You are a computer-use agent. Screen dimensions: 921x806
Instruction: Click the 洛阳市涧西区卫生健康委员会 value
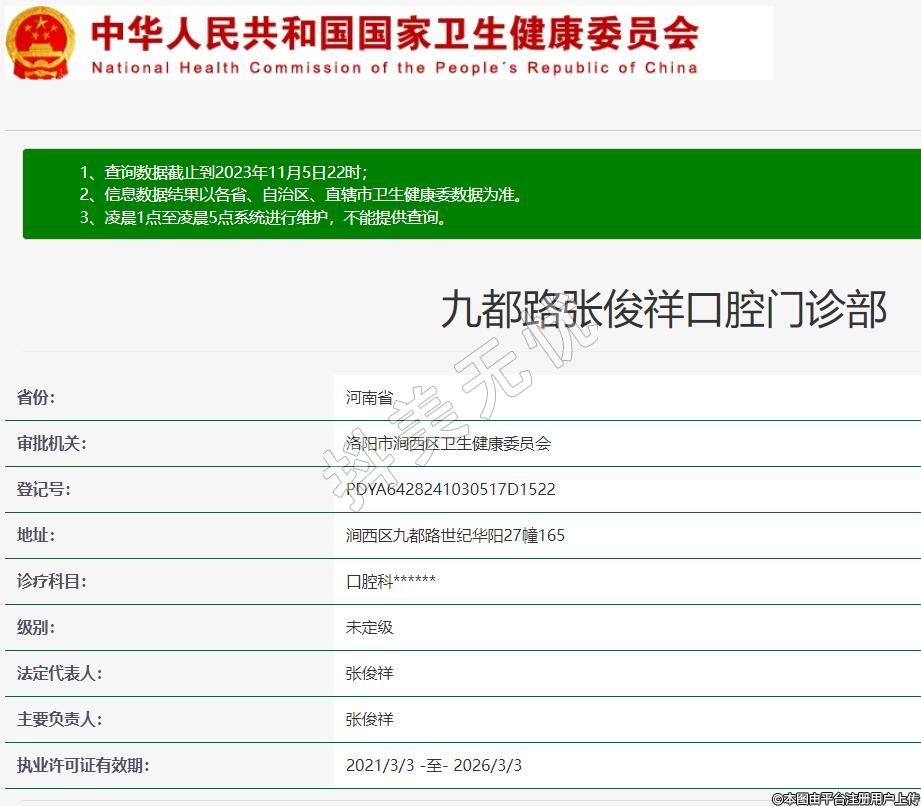[x=448, y=444]
